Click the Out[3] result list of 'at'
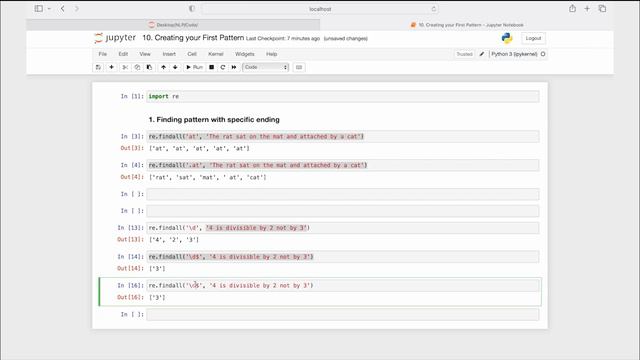The image size is (640, 360). [x=199, y=149]
